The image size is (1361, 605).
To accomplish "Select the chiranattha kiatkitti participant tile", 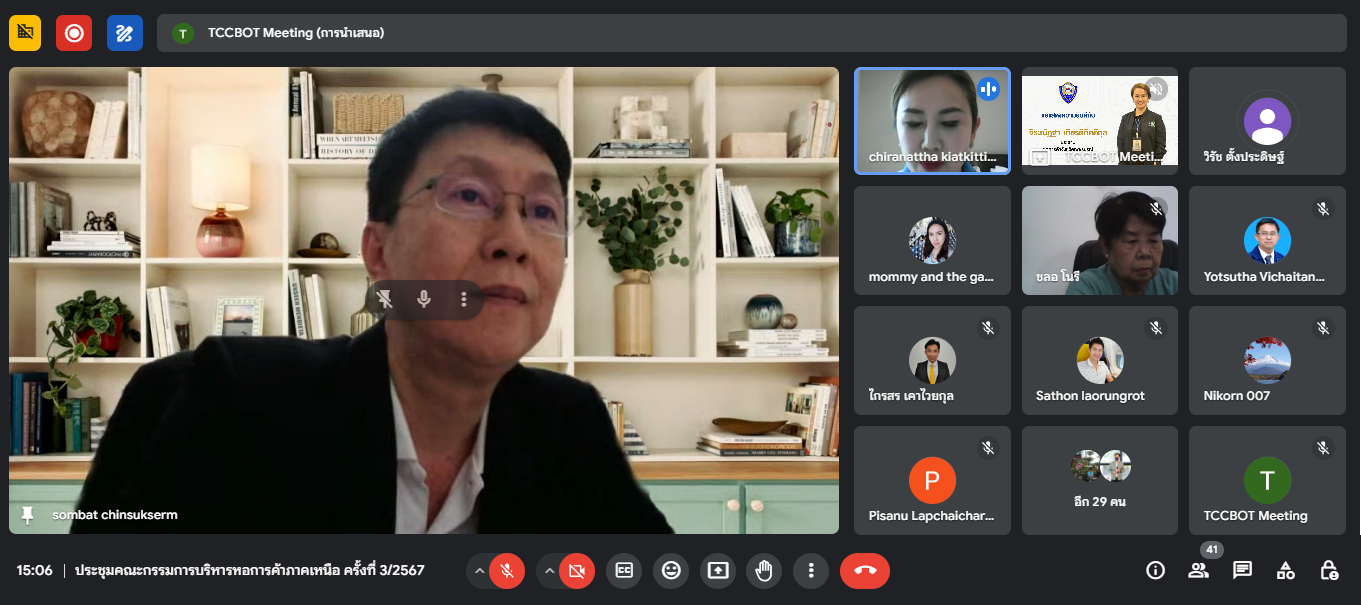I will coord(932,121).
